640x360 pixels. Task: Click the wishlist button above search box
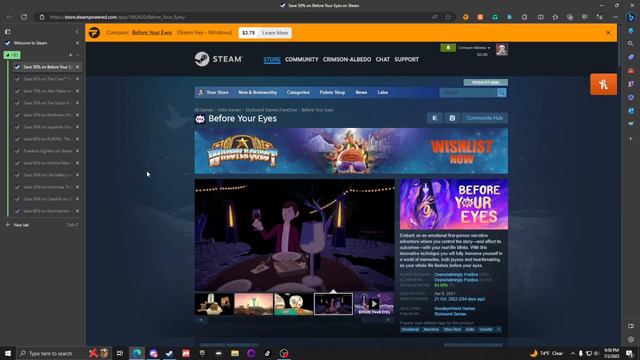[485, 82]
